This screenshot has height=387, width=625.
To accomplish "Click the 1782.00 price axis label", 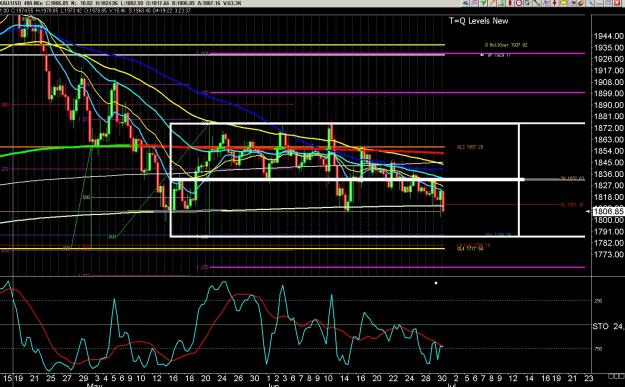I will pos(609,243).
